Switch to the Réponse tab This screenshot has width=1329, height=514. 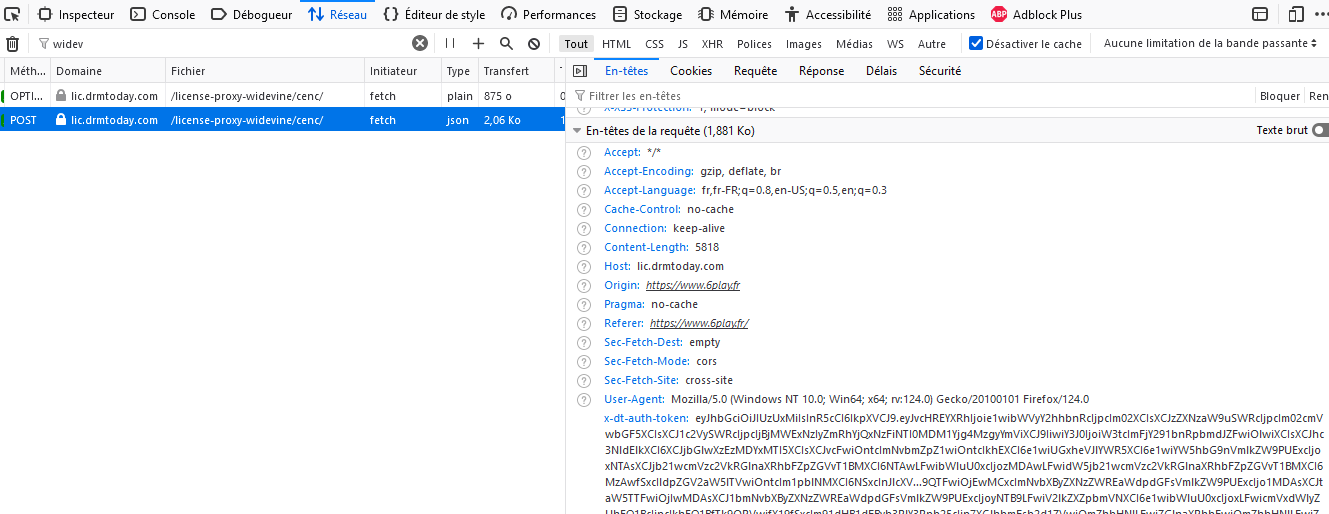click(x=821, y=71)
